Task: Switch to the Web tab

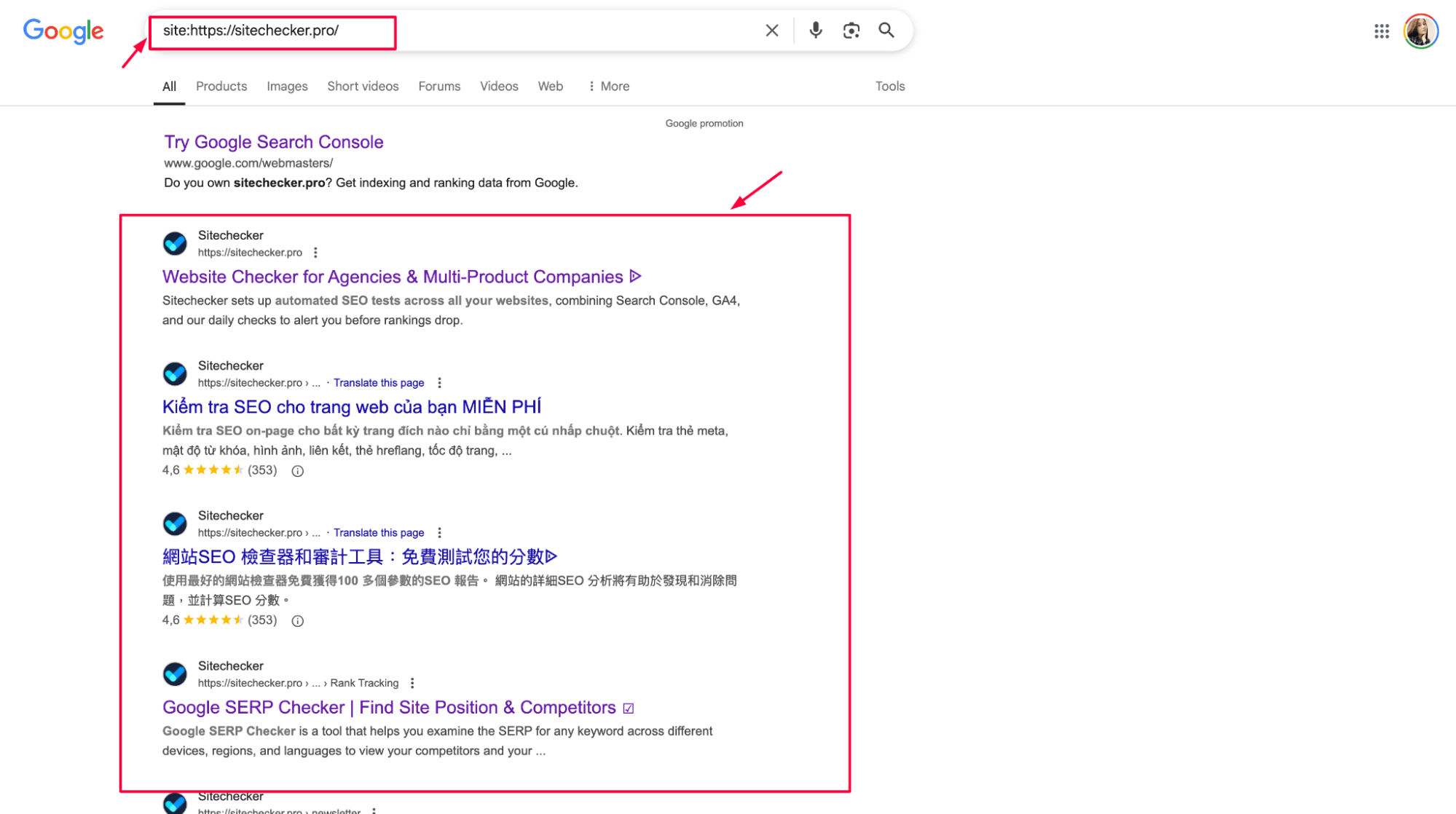Action: [x=550, y=86]
